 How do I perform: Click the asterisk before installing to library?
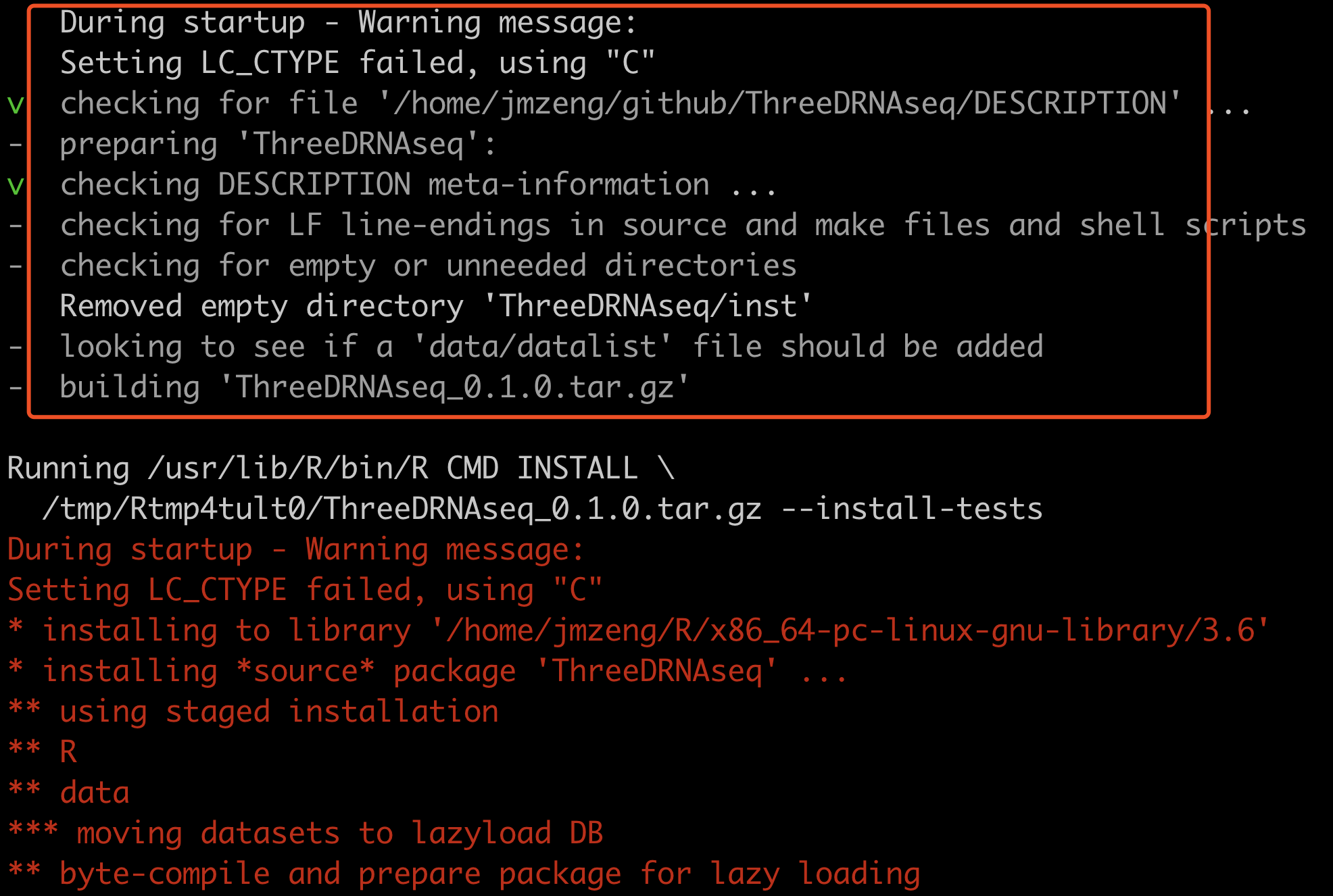point(16,628)
